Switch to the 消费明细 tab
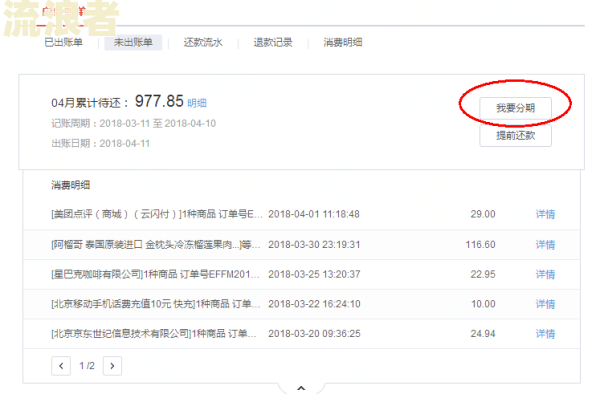The width and height of the screenshot is (600, 394). [x=343, y=42]
